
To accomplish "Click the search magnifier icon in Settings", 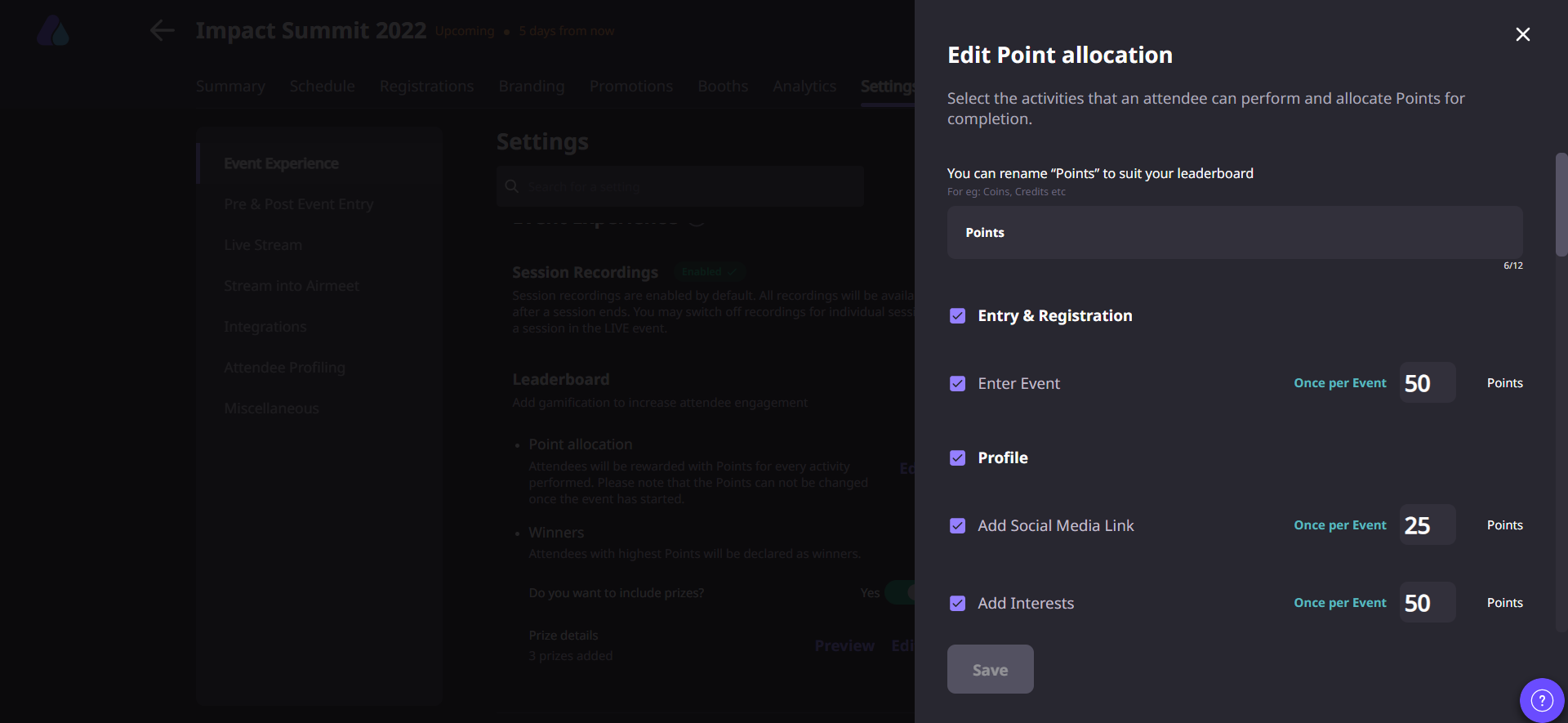I will (x=512, y=186).
